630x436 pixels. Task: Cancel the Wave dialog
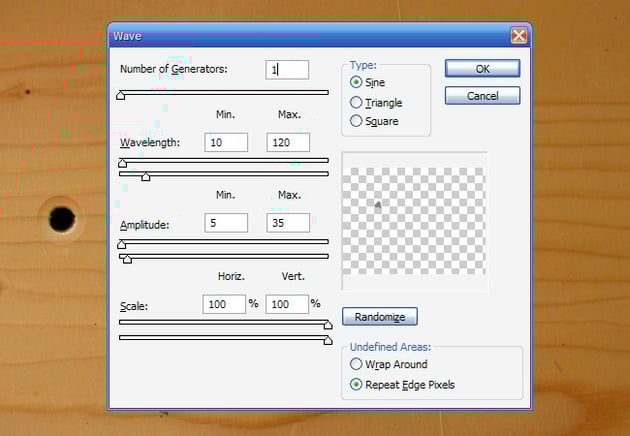[x=482, y=96]
